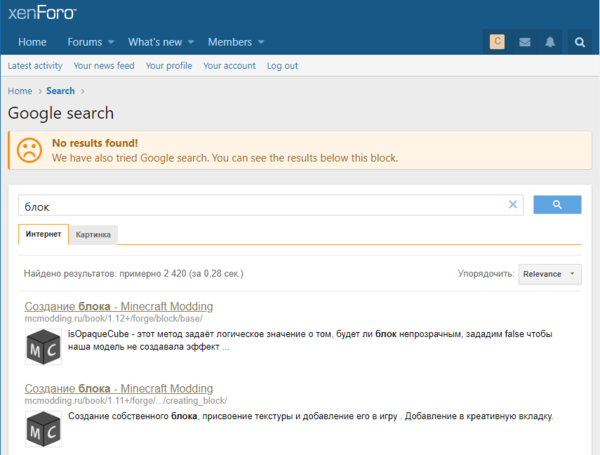Open the Latest activity link
The image size is (600, 455).
click(35, 66)
